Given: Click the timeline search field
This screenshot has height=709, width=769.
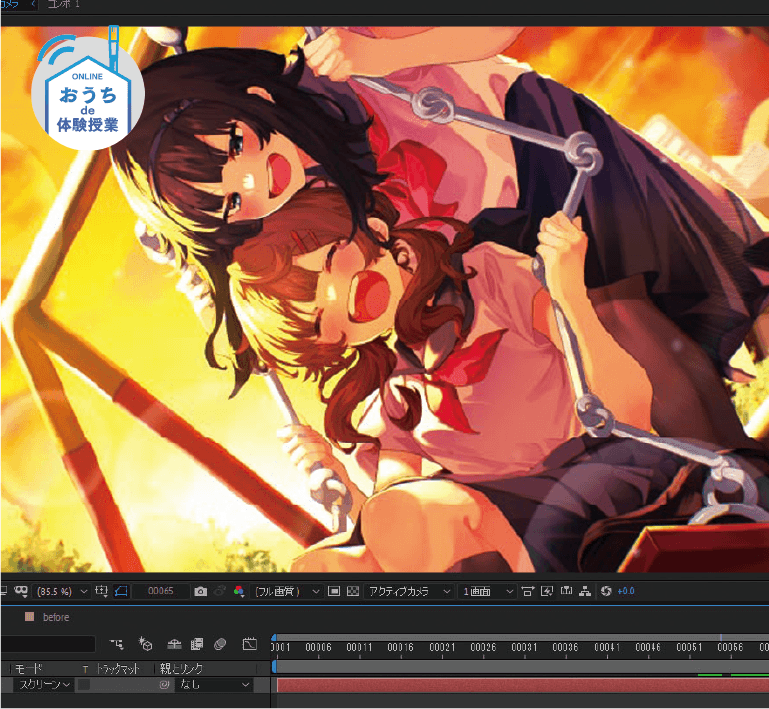Looking at the screenshot, I should [x=48, y=644].
